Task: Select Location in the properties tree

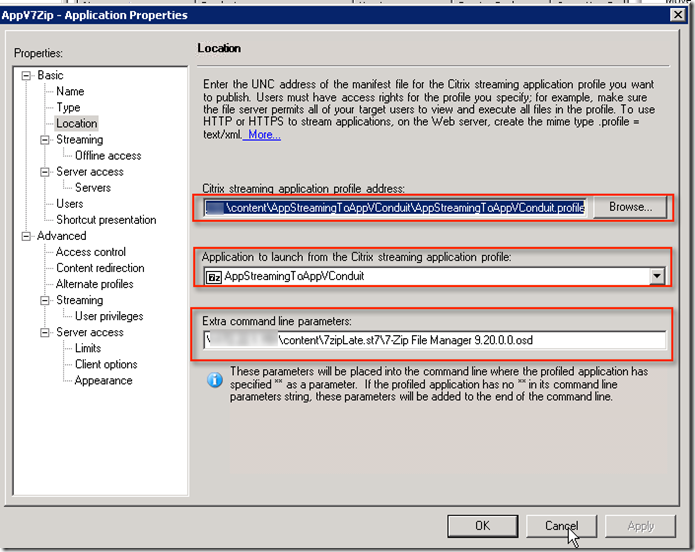Action: [76, 123]
